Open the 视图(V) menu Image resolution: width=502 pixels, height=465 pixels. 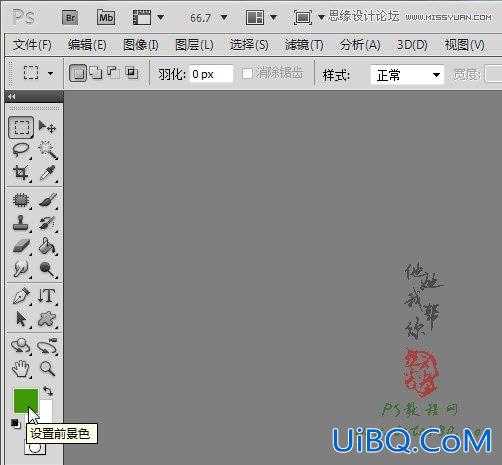point(464,45)
